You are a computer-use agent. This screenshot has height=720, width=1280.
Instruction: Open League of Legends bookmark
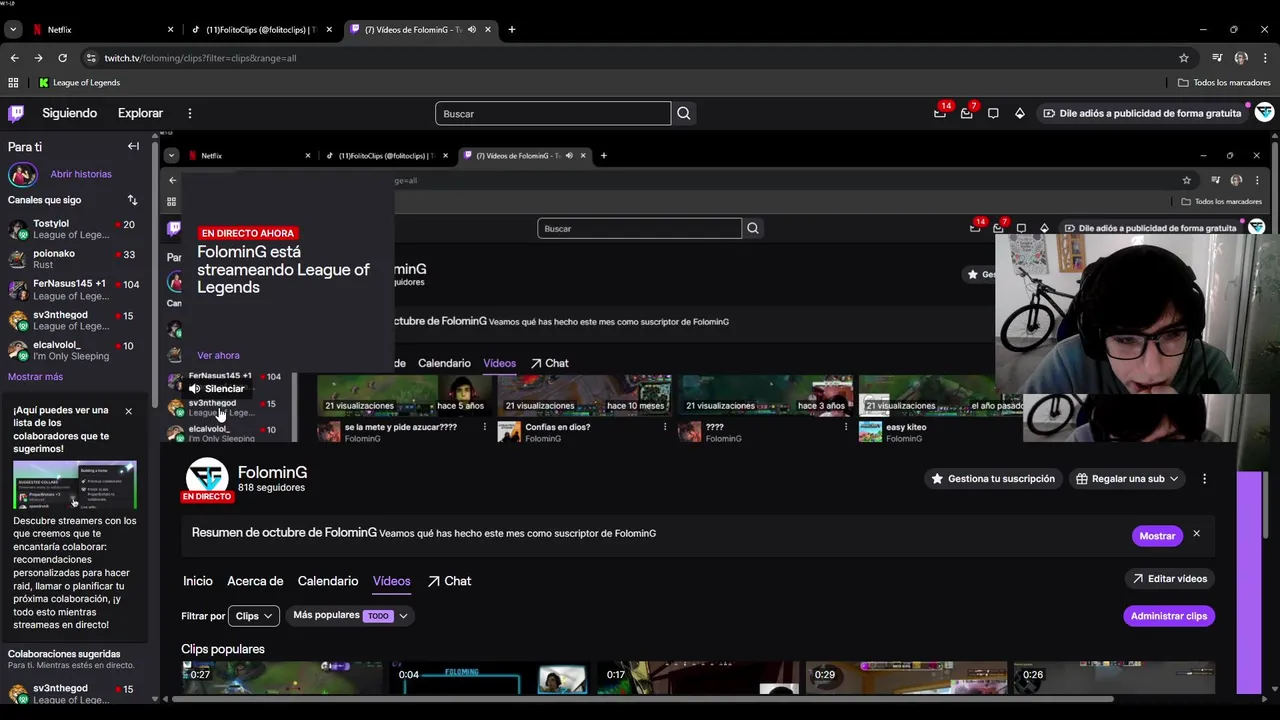click(x=79, y=82)
